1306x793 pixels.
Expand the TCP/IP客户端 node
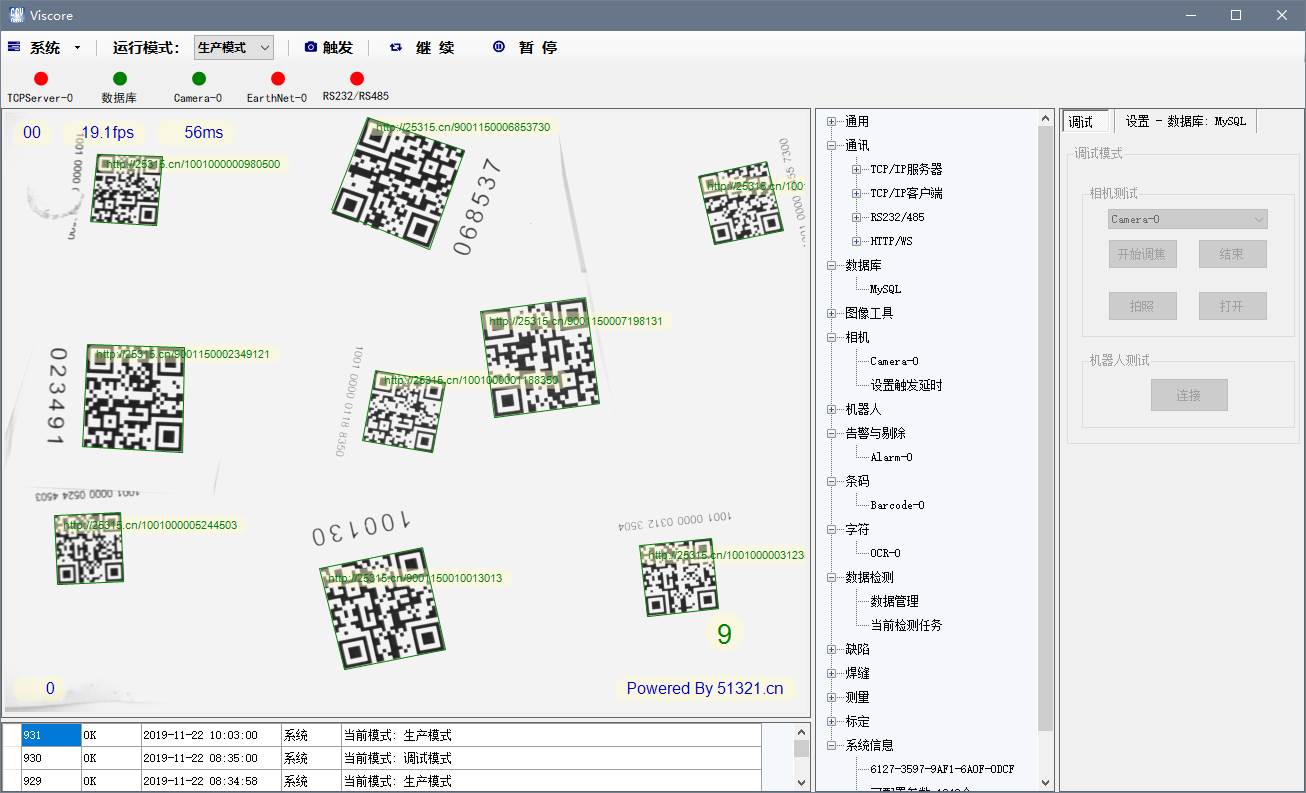856,193
